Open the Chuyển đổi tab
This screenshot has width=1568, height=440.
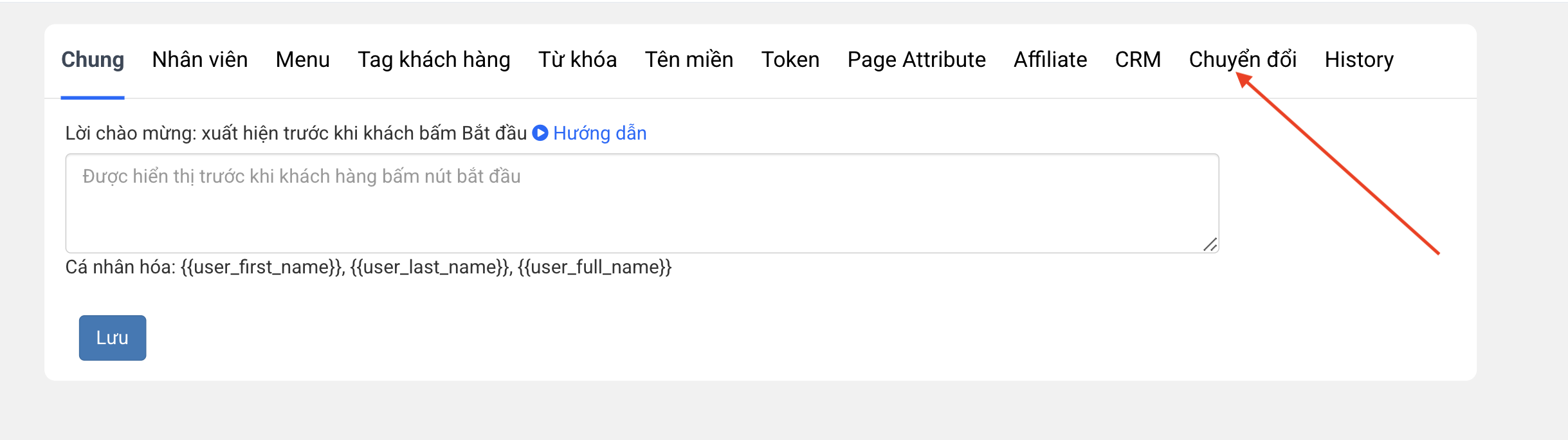pos(1242,60)
